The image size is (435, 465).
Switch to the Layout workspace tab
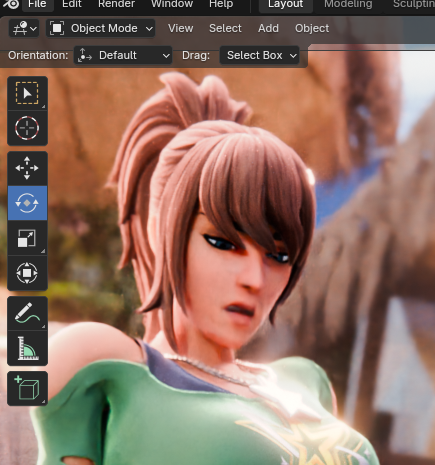click(x=286, y=4)
